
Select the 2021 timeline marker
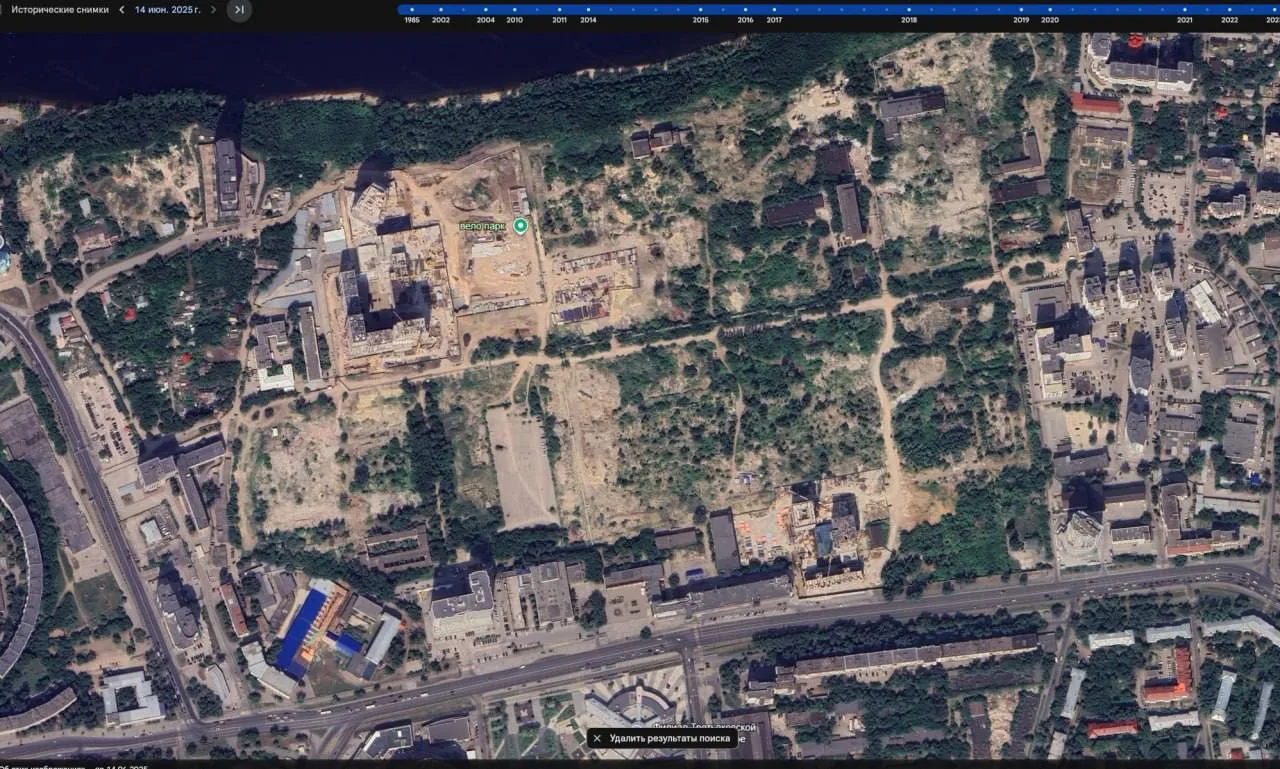pos(1185,10)
